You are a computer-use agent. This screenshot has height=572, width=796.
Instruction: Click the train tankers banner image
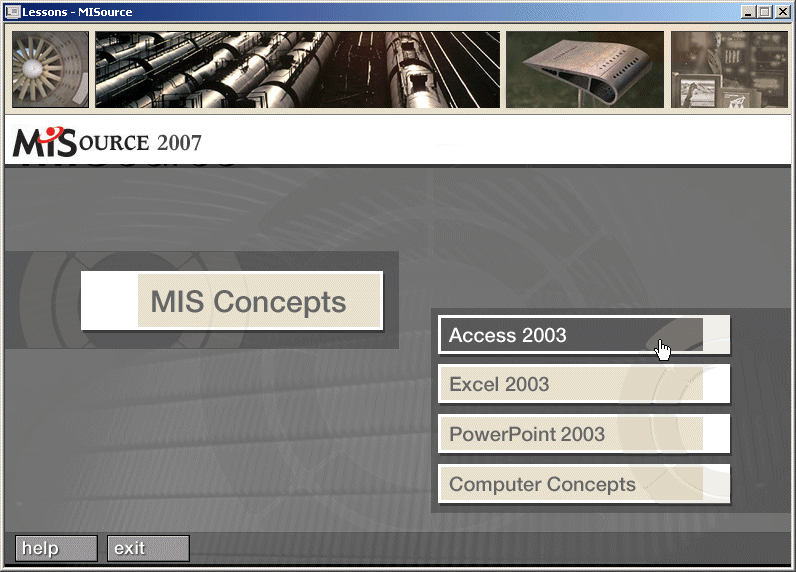pyautogui.click(x=297, y=69)
